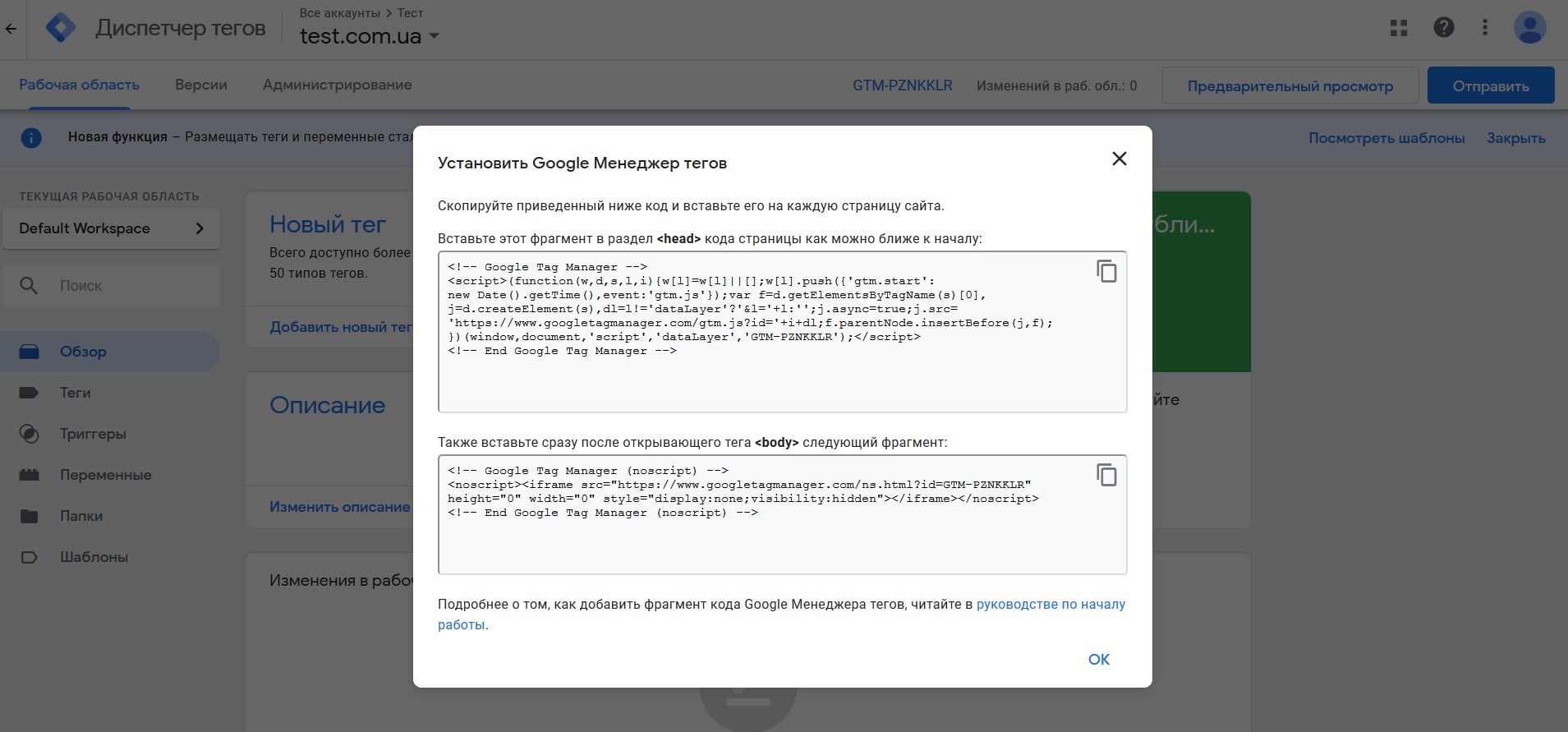This screenshot has height=732, width=1568.
Task: Open the Help question mark icon
Action: point(1443,28)
